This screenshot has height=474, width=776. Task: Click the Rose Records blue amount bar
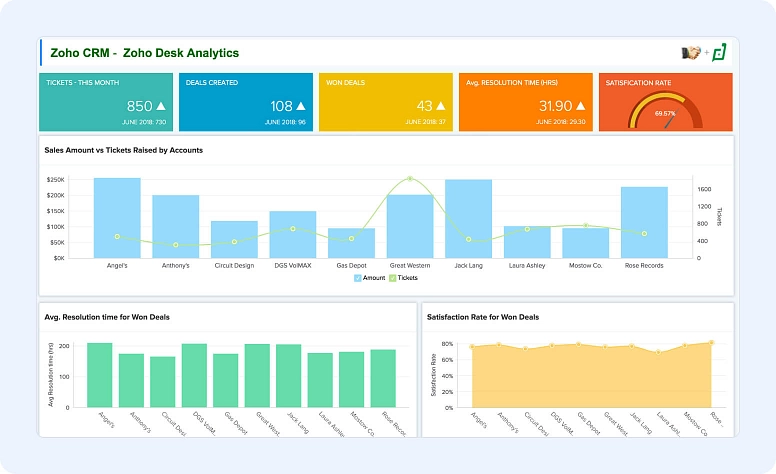[x=644, y=222]
